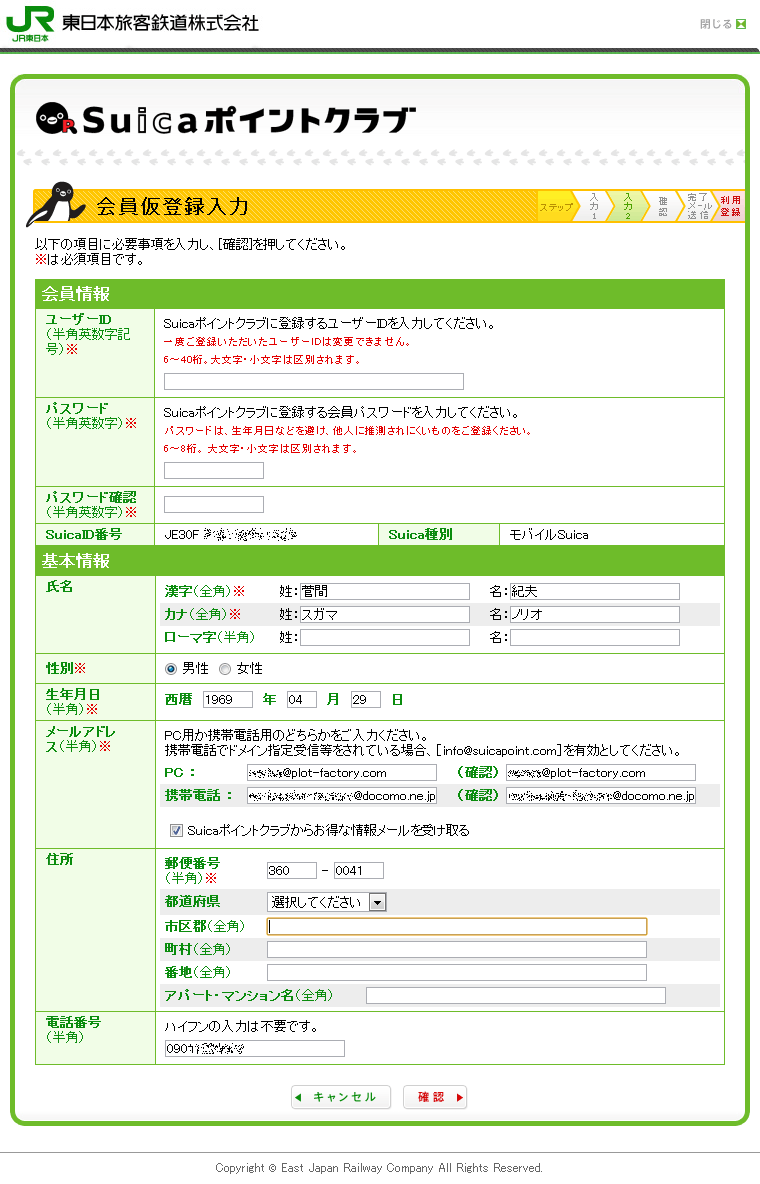Image resolution: width=760 pixels, height=1184 pixels.
Task: Click the 入力2 step indicator
Action: pyautogui.click(x=627, y=206)
